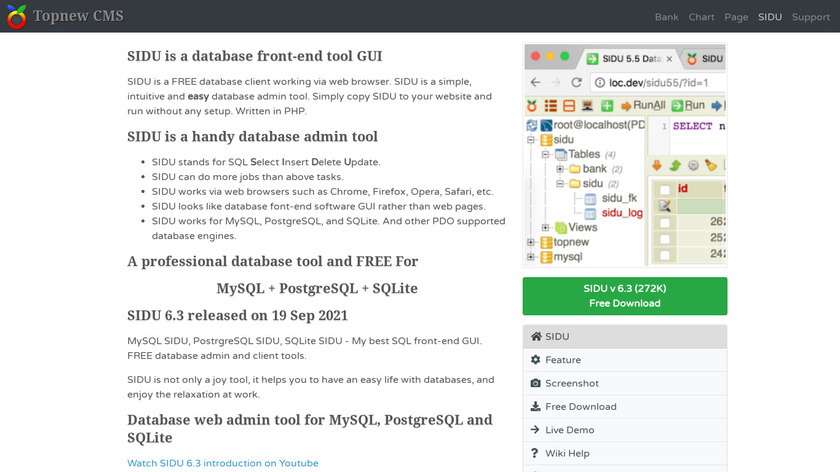Open the Support link in the navbar
The width and height of the screenshot is (840, 472).
(x=810, y=17)
